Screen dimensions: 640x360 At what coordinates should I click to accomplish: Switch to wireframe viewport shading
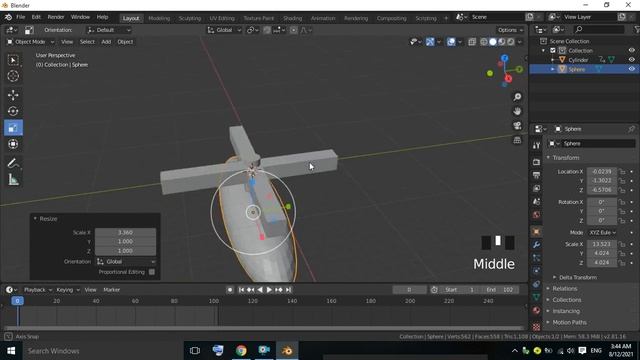(484, 42)
